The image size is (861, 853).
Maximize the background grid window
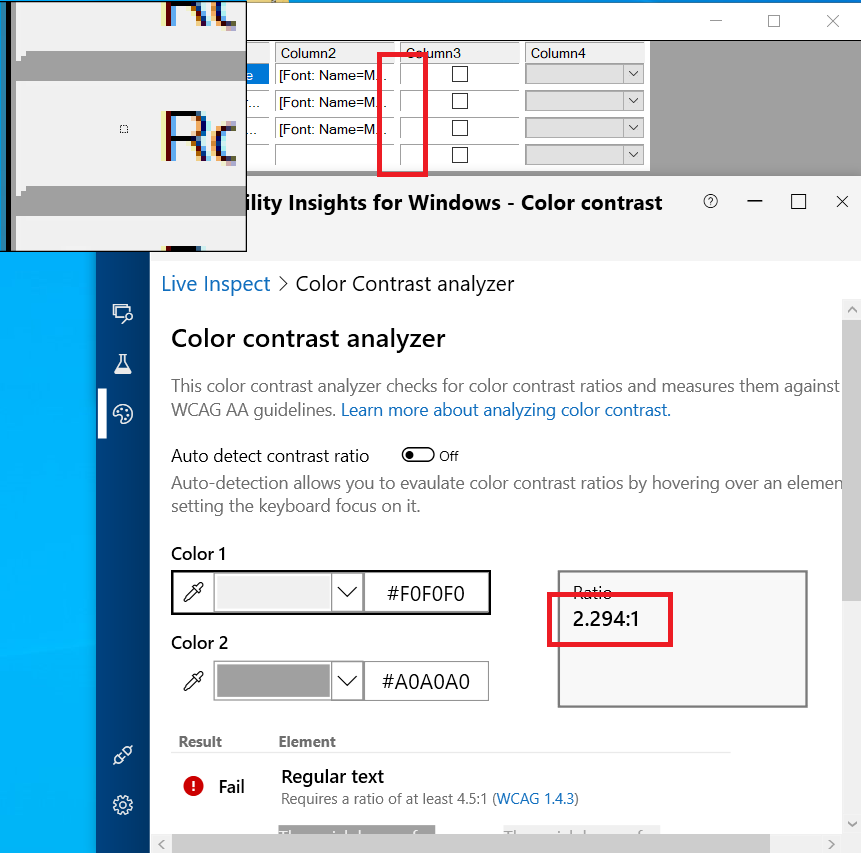(774, 21)
